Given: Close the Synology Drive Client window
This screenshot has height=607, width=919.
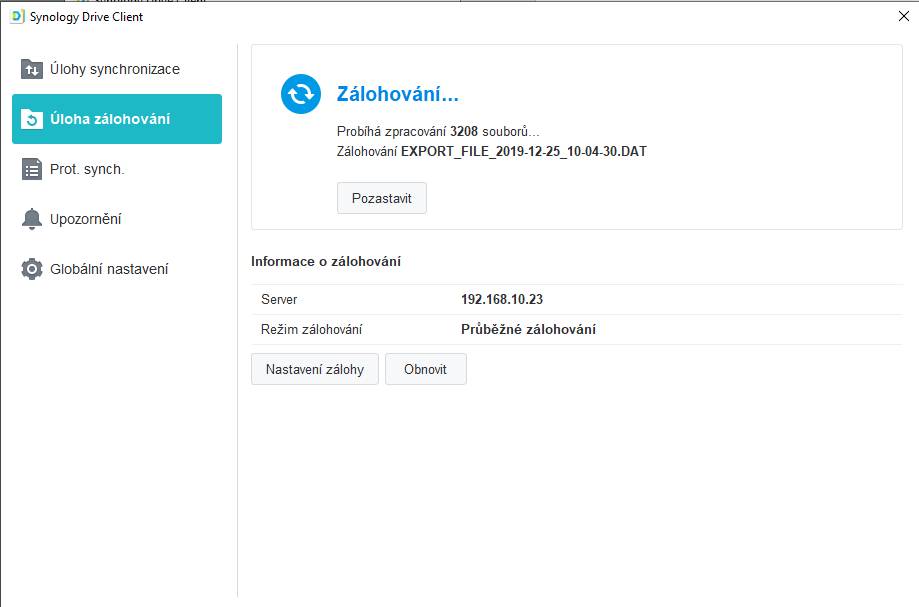Looking at the screenshot, I should pos(904,16).
